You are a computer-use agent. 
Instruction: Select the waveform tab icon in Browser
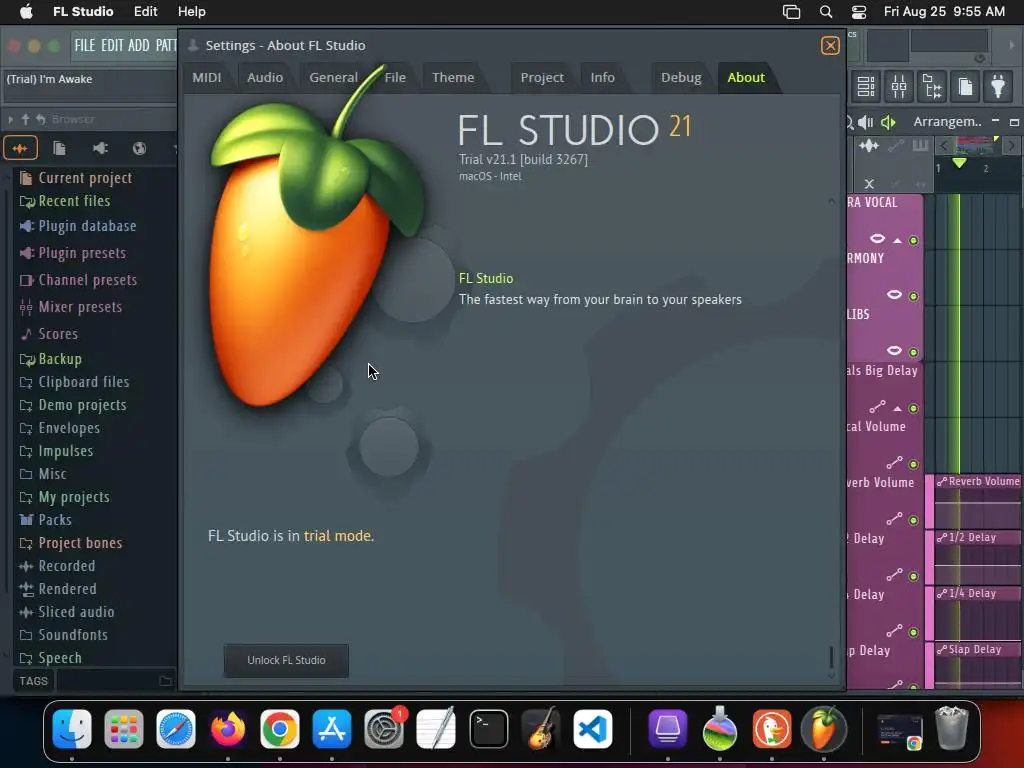pos(20,148)
